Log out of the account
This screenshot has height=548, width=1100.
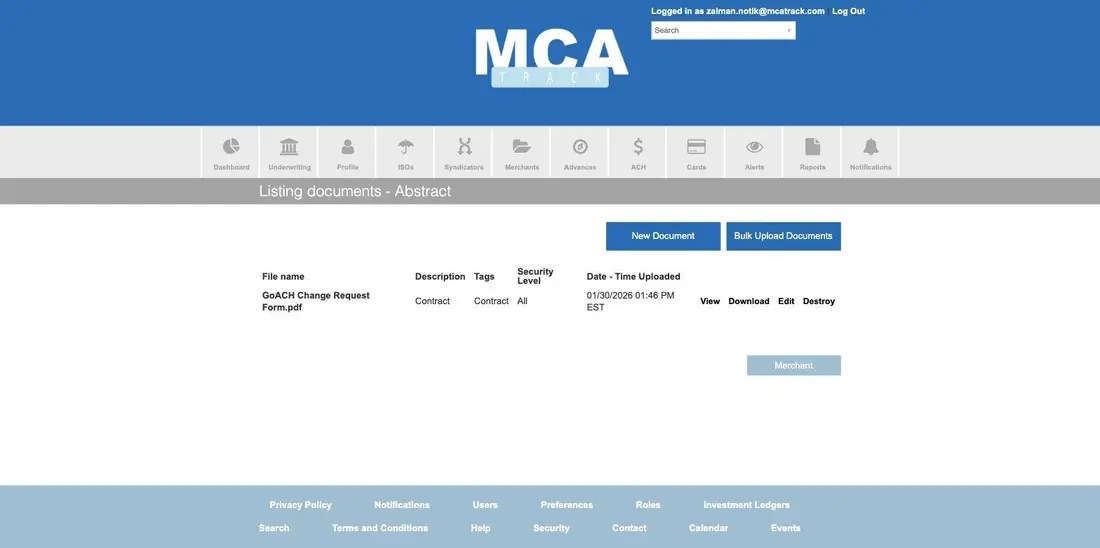click(x=848, y=11)
